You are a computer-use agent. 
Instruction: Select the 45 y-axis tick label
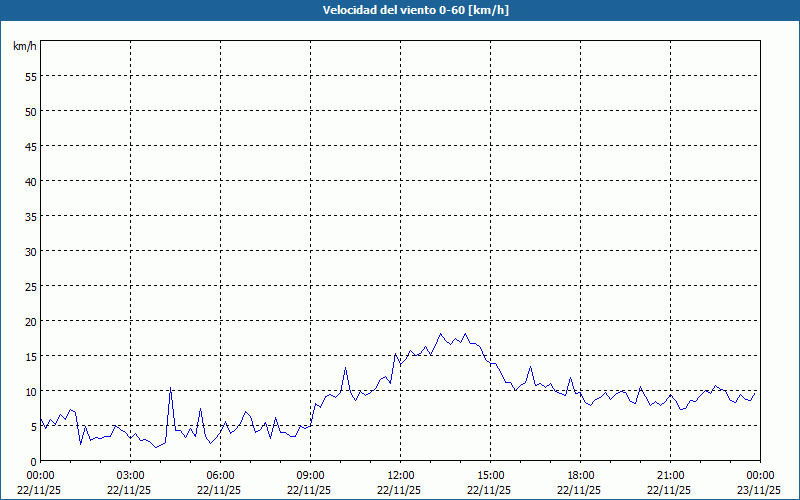coord(30,146)
